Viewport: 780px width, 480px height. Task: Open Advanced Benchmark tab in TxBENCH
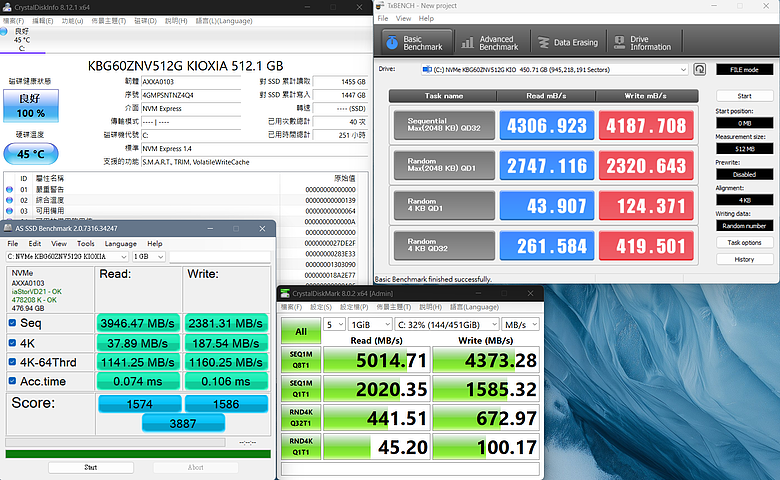click(490, 42)
